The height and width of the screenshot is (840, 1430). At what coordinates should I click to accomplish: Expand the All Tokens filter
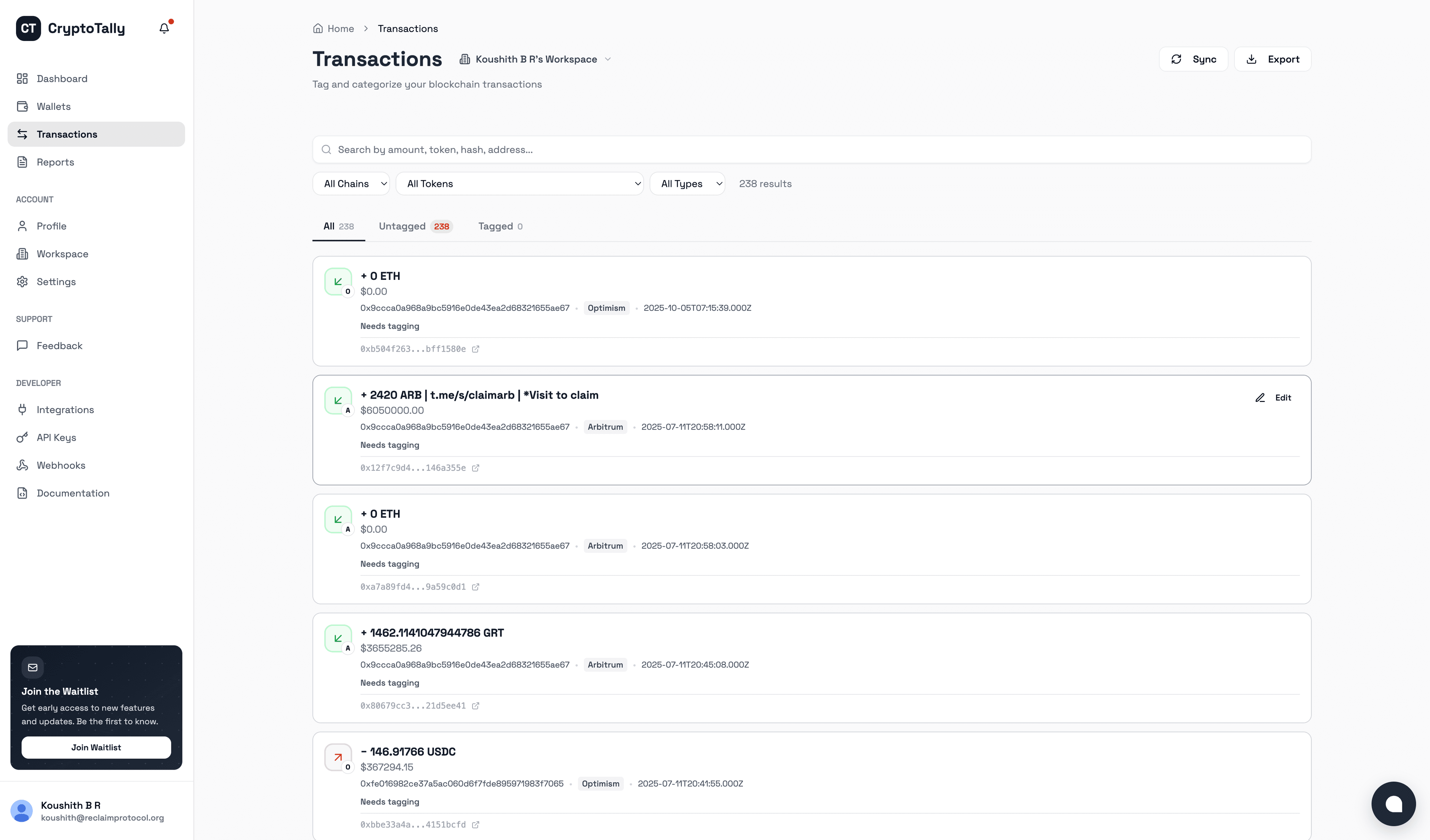[x=519, y=183]
